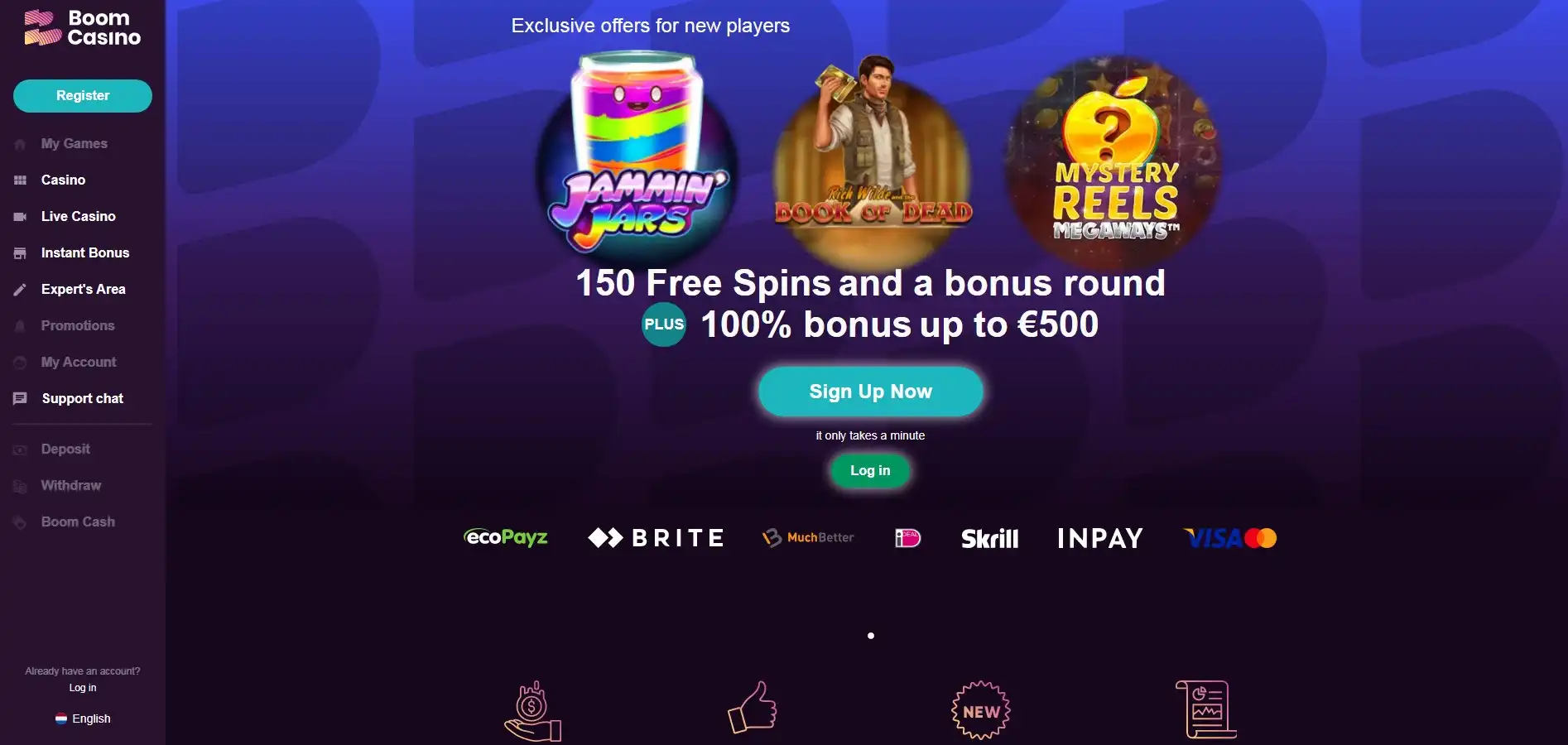Image resolution: width=1568 pixels, height=745 pixels.
Task: Click the Skrill payment logo
Action: point(990,539)
